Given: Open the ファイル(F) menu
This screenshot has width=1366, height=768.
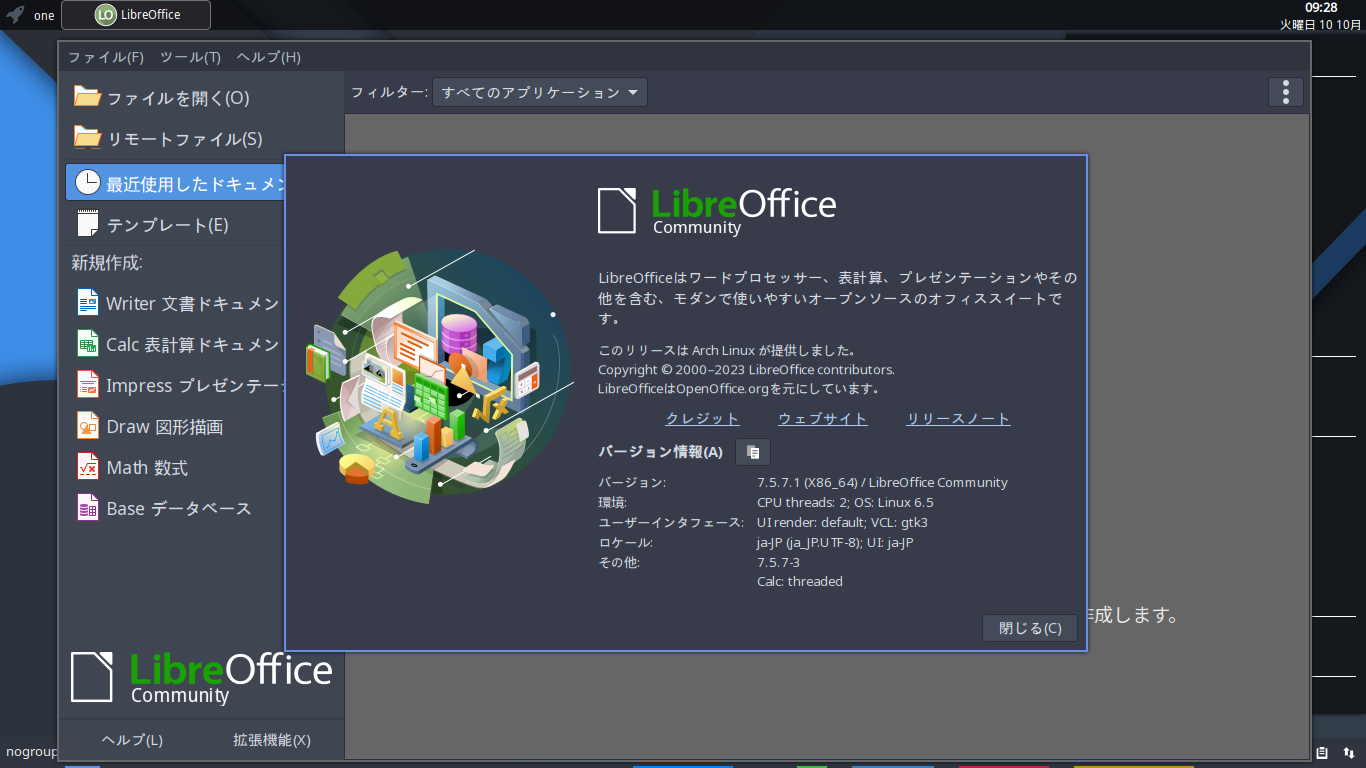Looking at the screenshot, I should (106, 57).
